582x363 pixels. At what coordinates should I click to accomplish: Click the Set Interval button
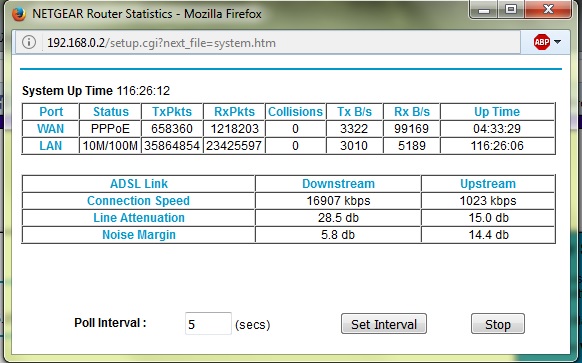coord(384,324)
